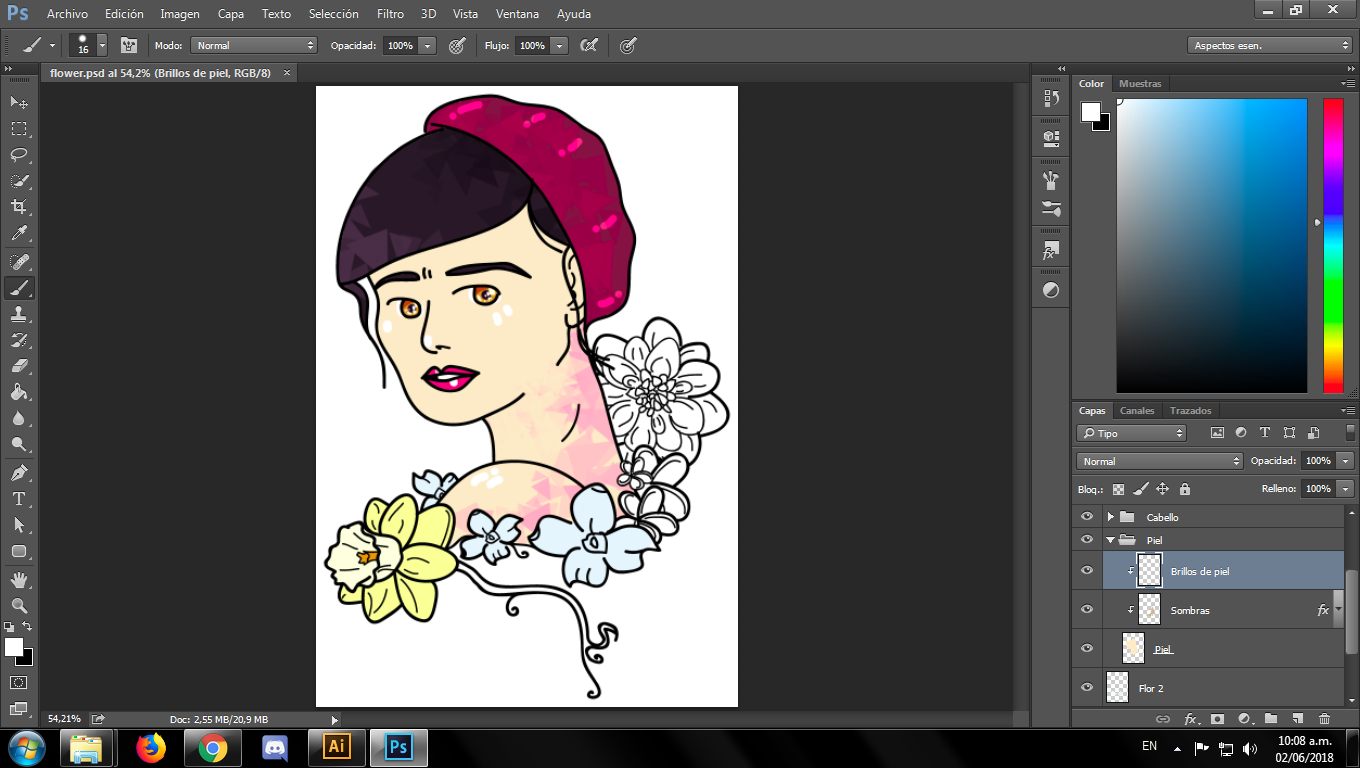Image resolution: width=1360 pixels, height=768 pixels.
Task: Pick the Zoom tool
Action: point(19,606)
